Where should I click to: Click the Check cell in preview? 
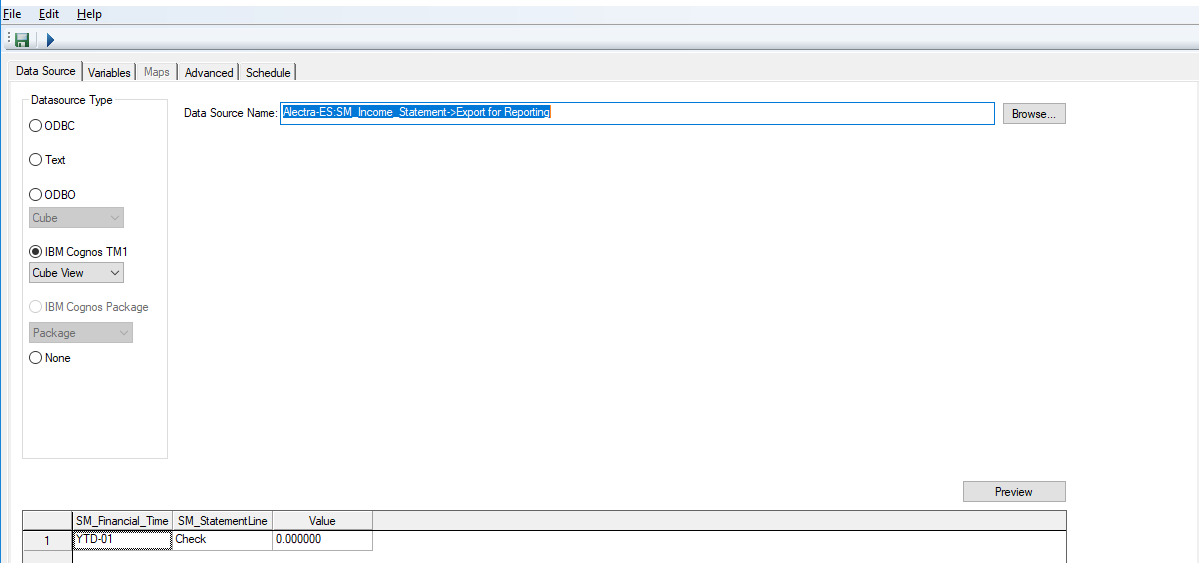223,540
